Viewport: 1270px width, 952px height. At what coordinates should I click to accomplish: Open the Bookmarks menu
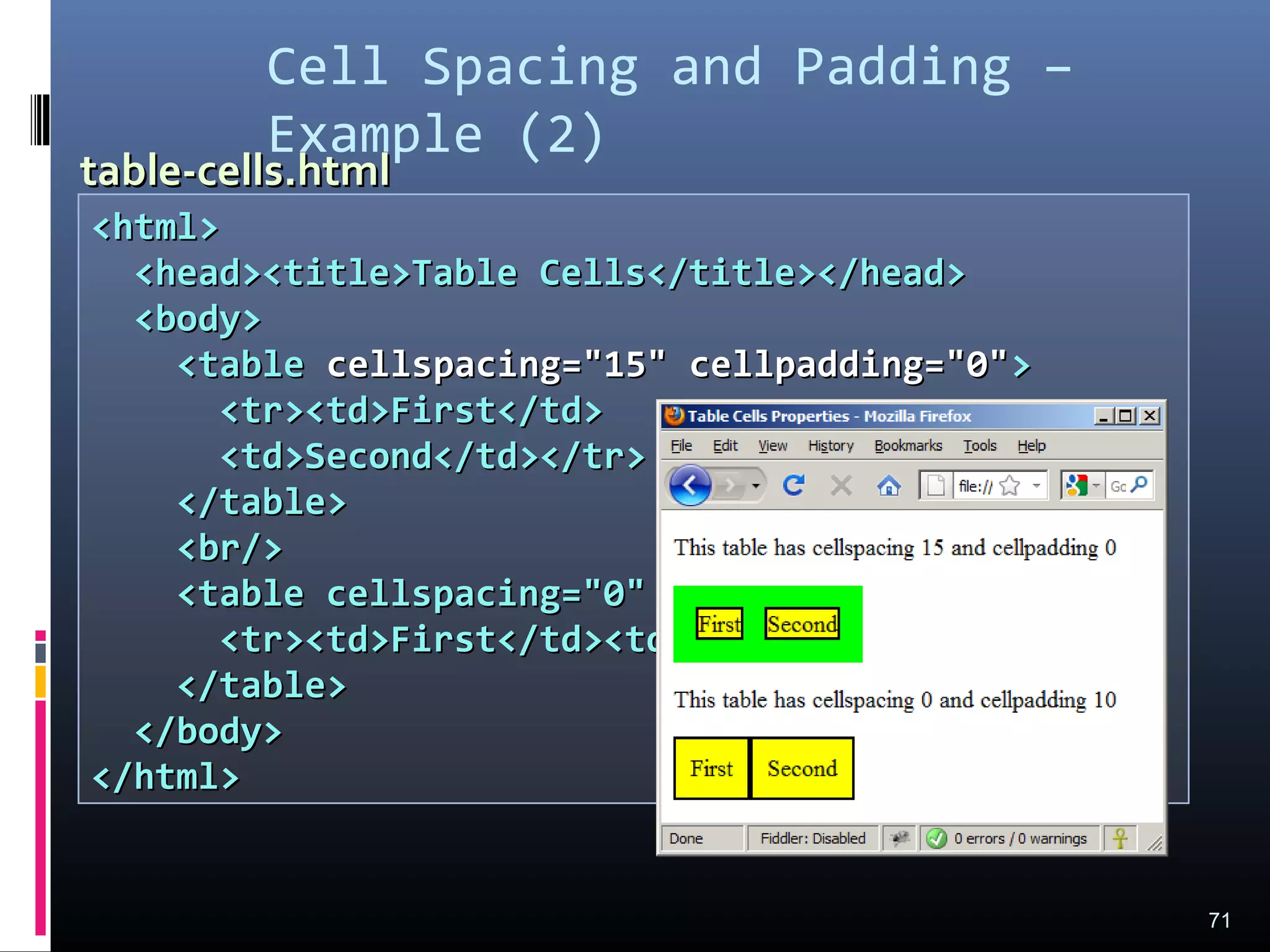click(x=908, y=446)
